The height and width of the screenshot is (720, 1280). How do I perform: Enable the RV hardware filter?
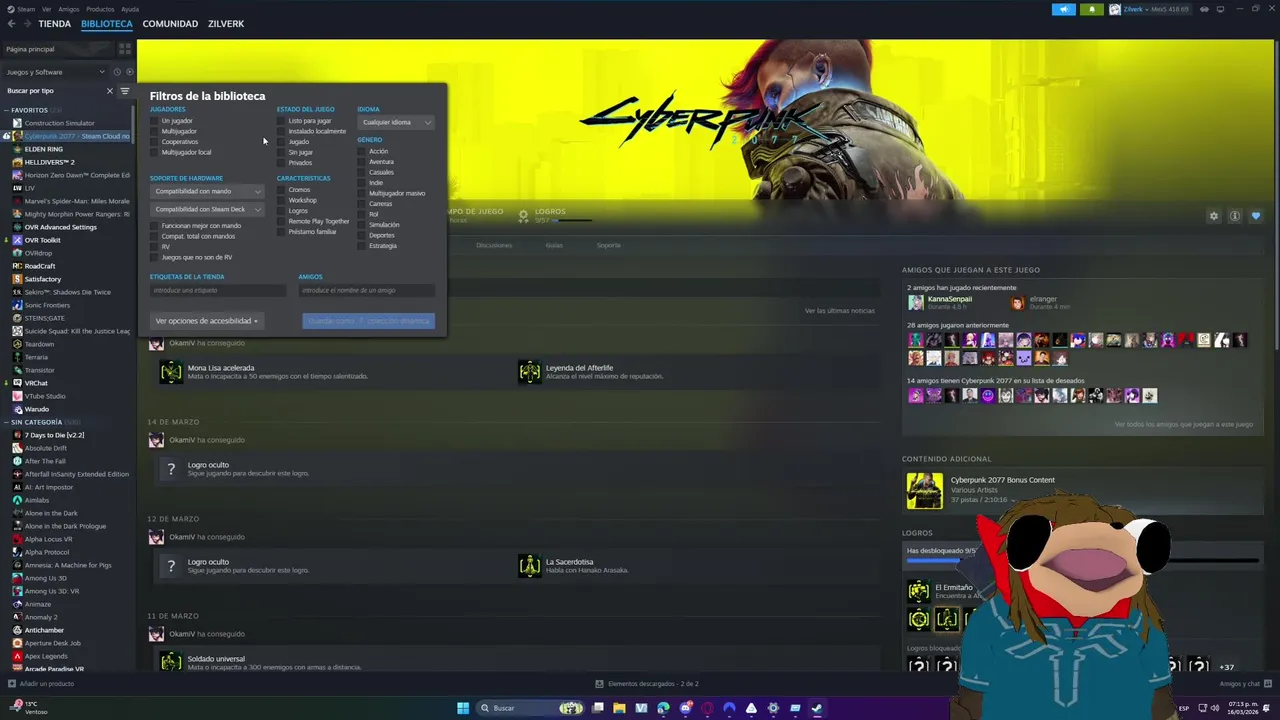154,246
